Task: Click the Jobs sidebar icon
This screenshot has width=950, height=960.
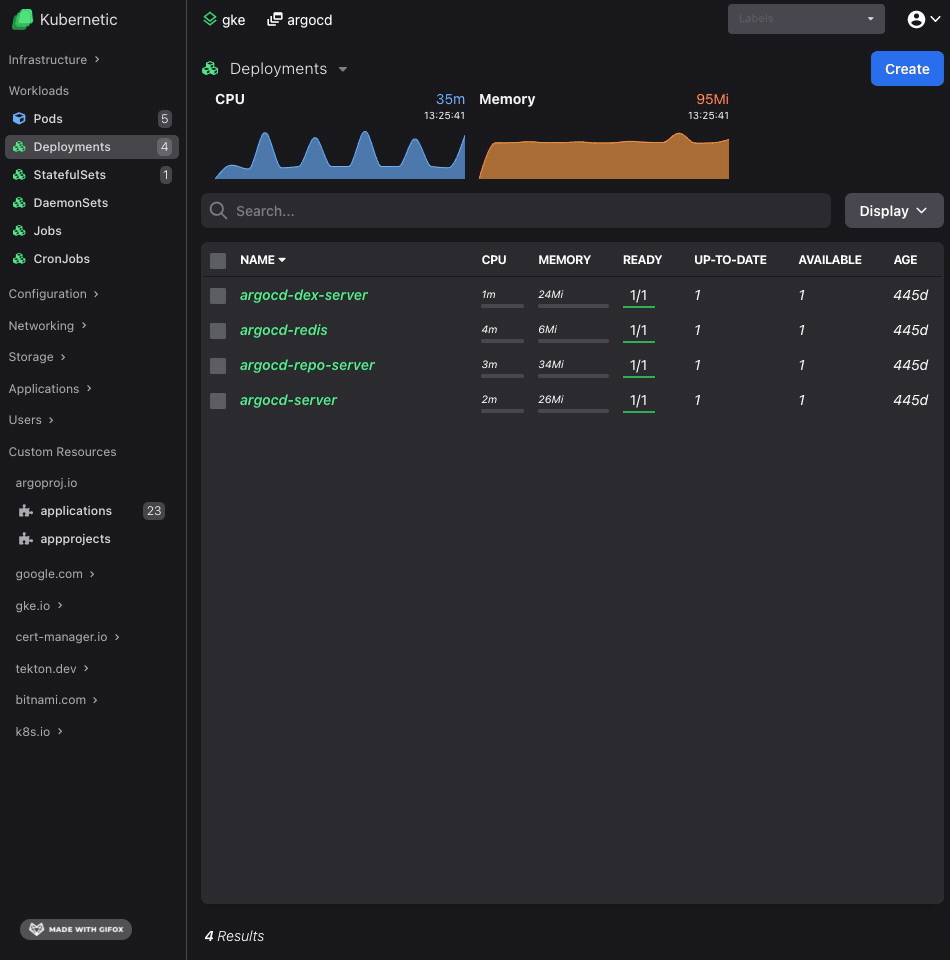Action: click(x=20, y=231)
